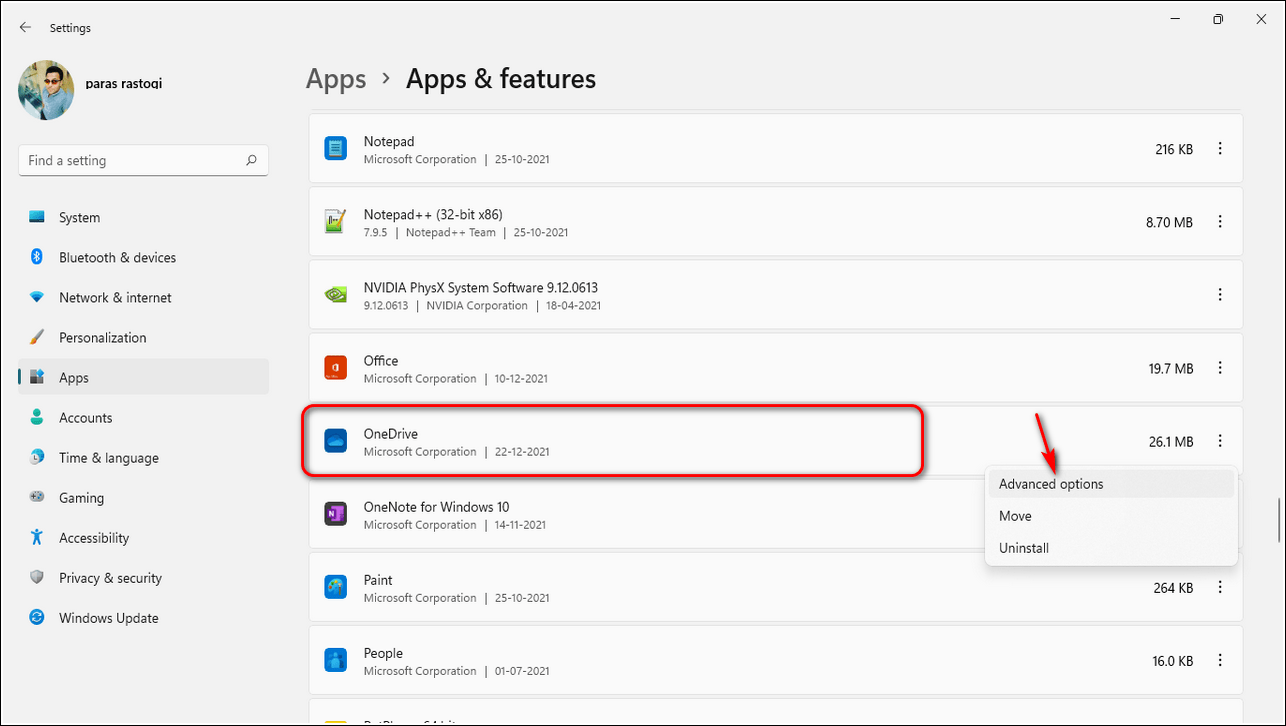Click the Notepad++ app icon
This screenshot has height=726, width=1286.
[x=335, y=222]
